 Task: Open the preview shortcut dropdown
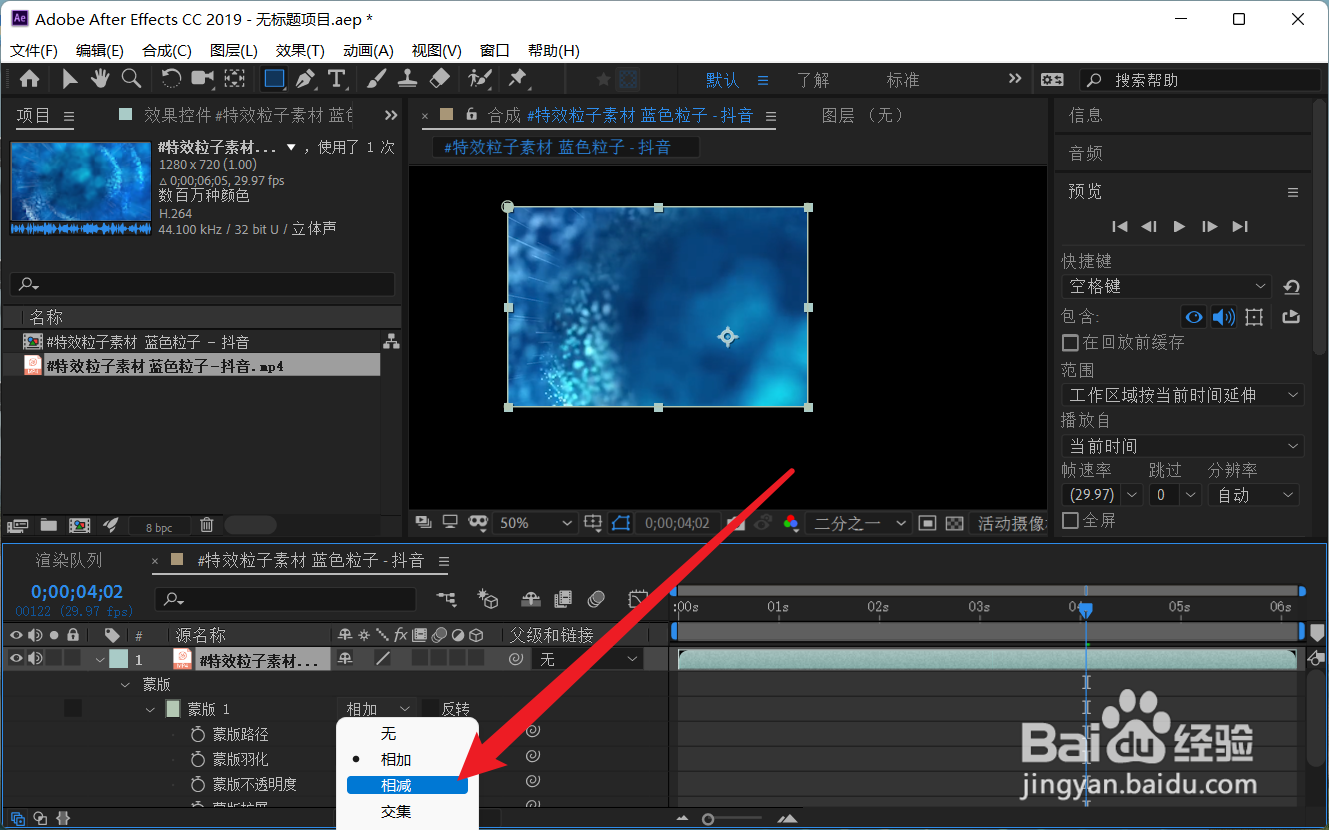point(1166,287)
